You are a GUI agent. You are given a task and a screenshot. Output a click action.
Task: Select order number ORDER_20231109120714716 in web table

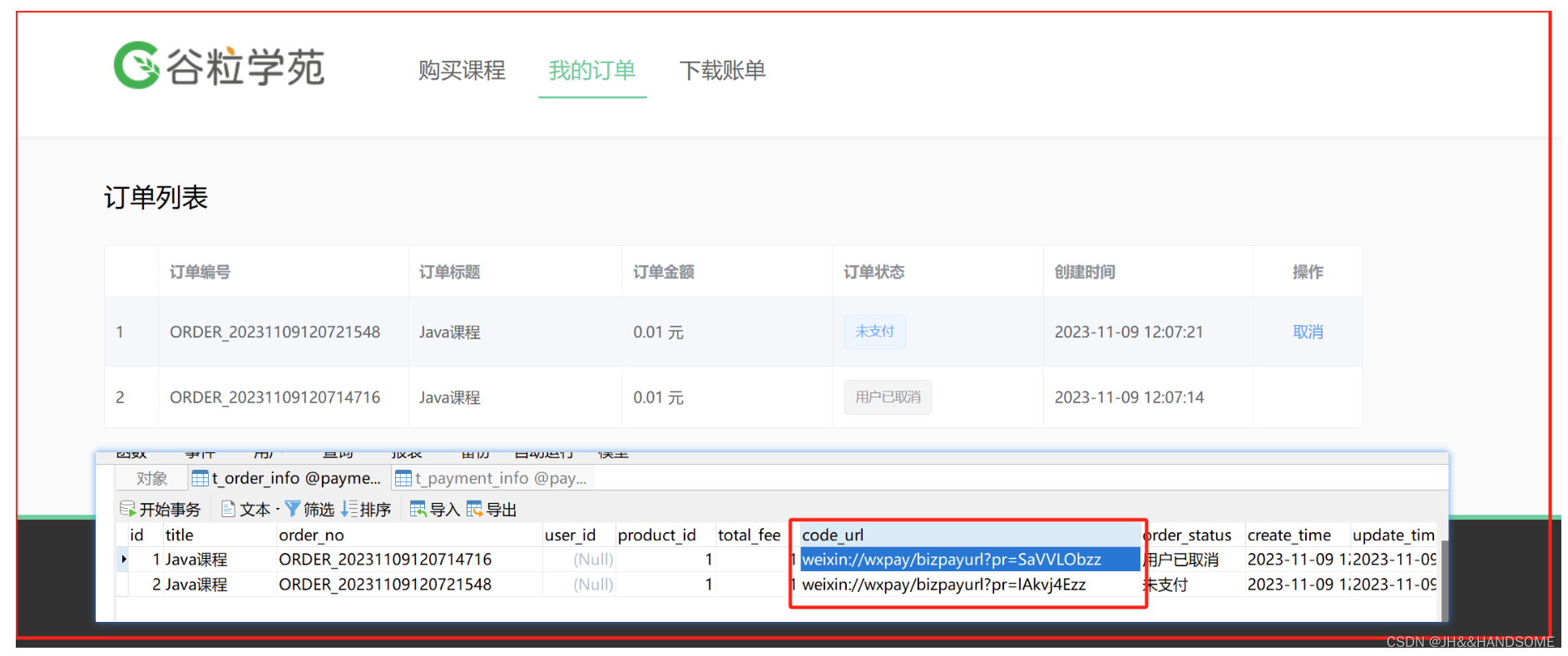coord(275,397)
